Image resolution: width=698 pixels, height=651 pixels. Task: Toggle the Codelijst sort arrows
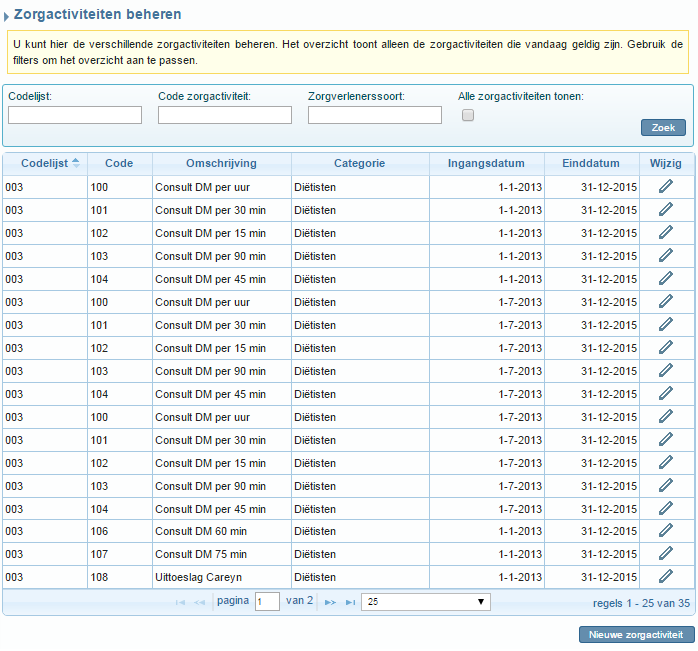pyautogui.click(x=76, y=163)
